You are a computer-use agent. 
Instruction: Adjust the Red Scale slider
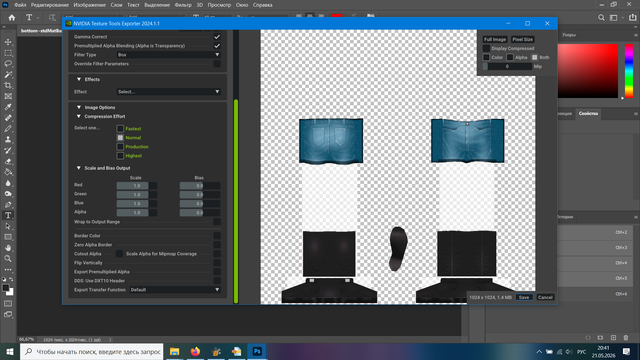coord(137,186)
